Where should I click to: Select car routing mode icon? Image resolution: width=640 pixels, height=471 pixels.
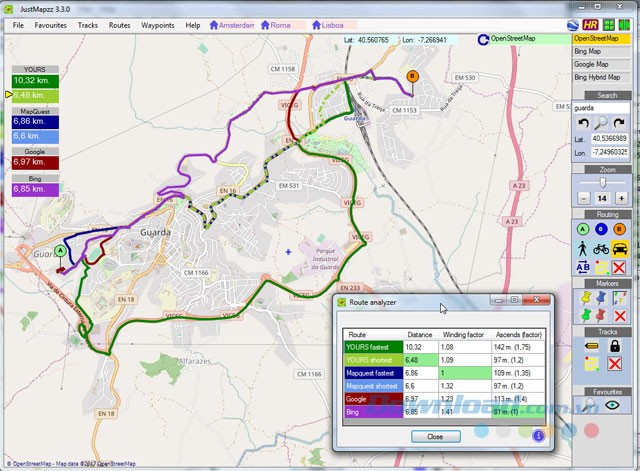[x=620, y=249]
